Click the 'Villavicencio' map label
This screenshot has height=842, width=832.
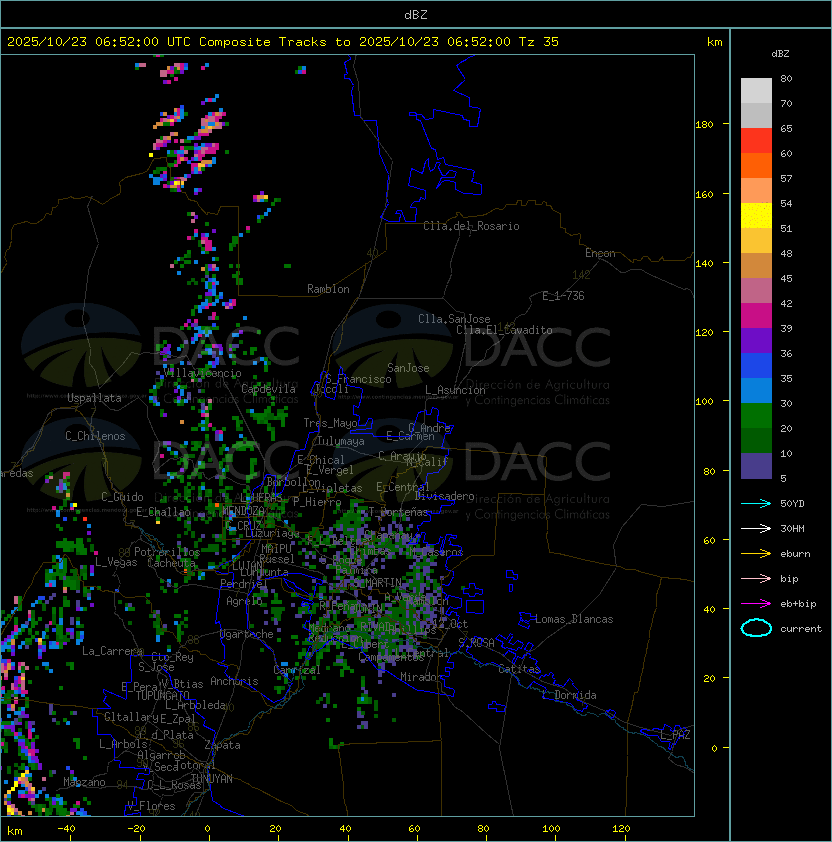(x=202, y=373)
